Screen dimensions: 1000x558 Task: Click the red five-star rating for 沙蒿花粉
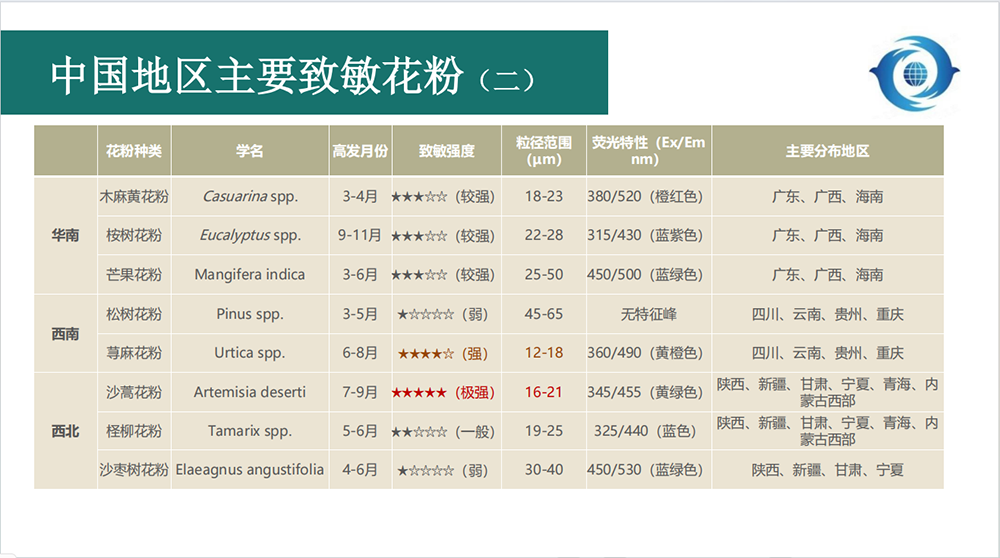point(421,393)
